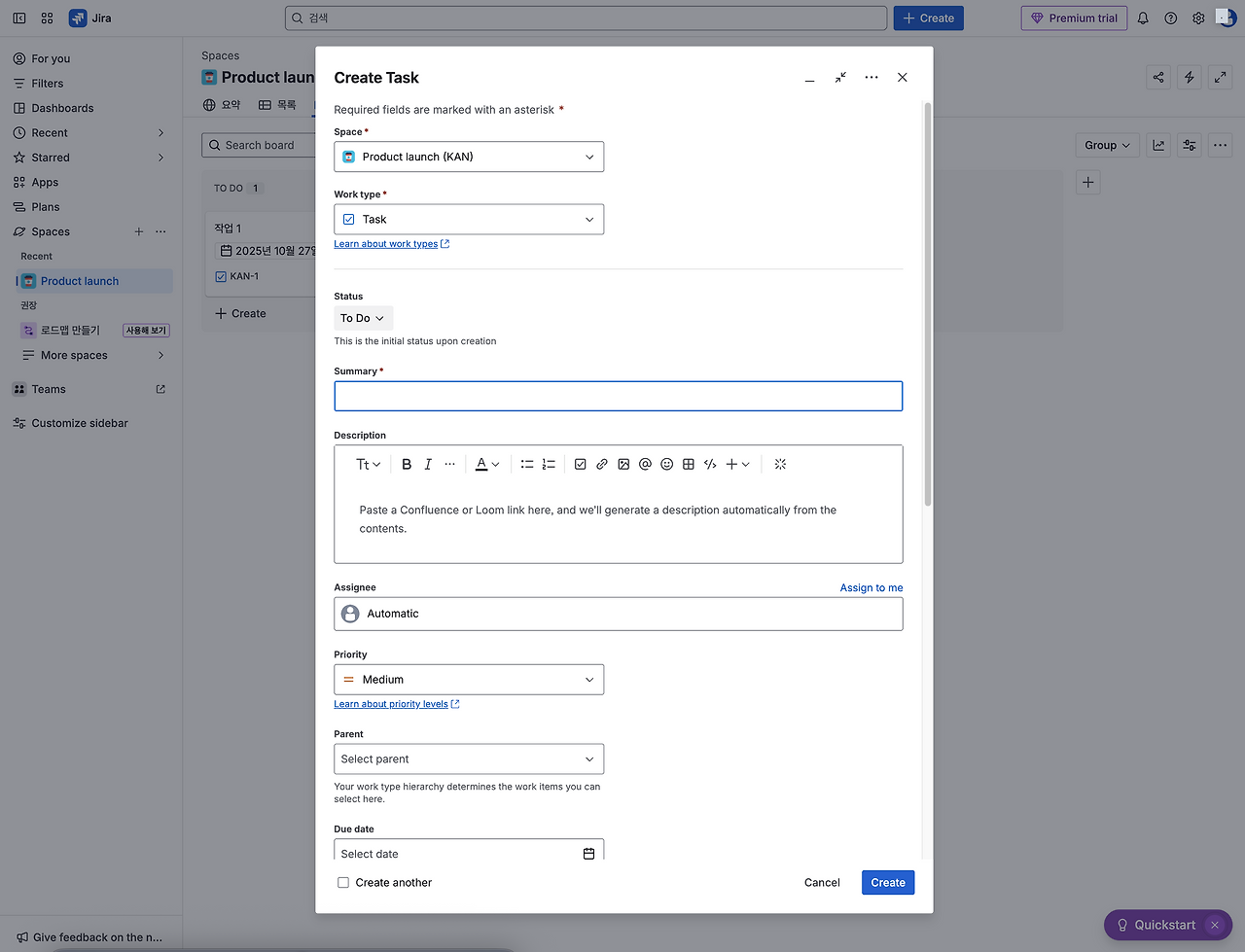Insert a table in the description
The width and height of the screenshot is (1245, 952).
click(x=689, y=465)
